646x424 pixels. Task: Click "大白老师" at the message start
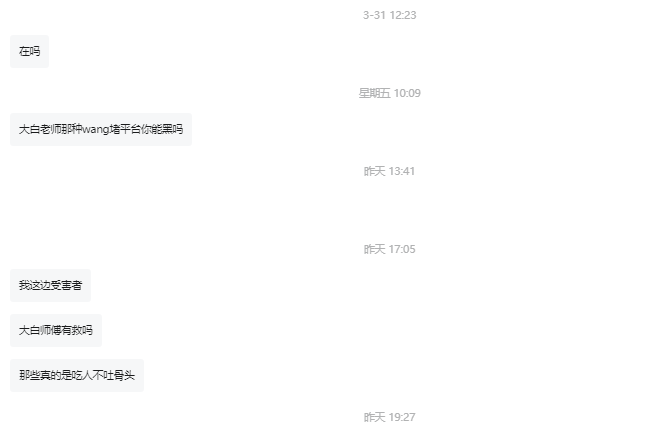click(40, 129)
